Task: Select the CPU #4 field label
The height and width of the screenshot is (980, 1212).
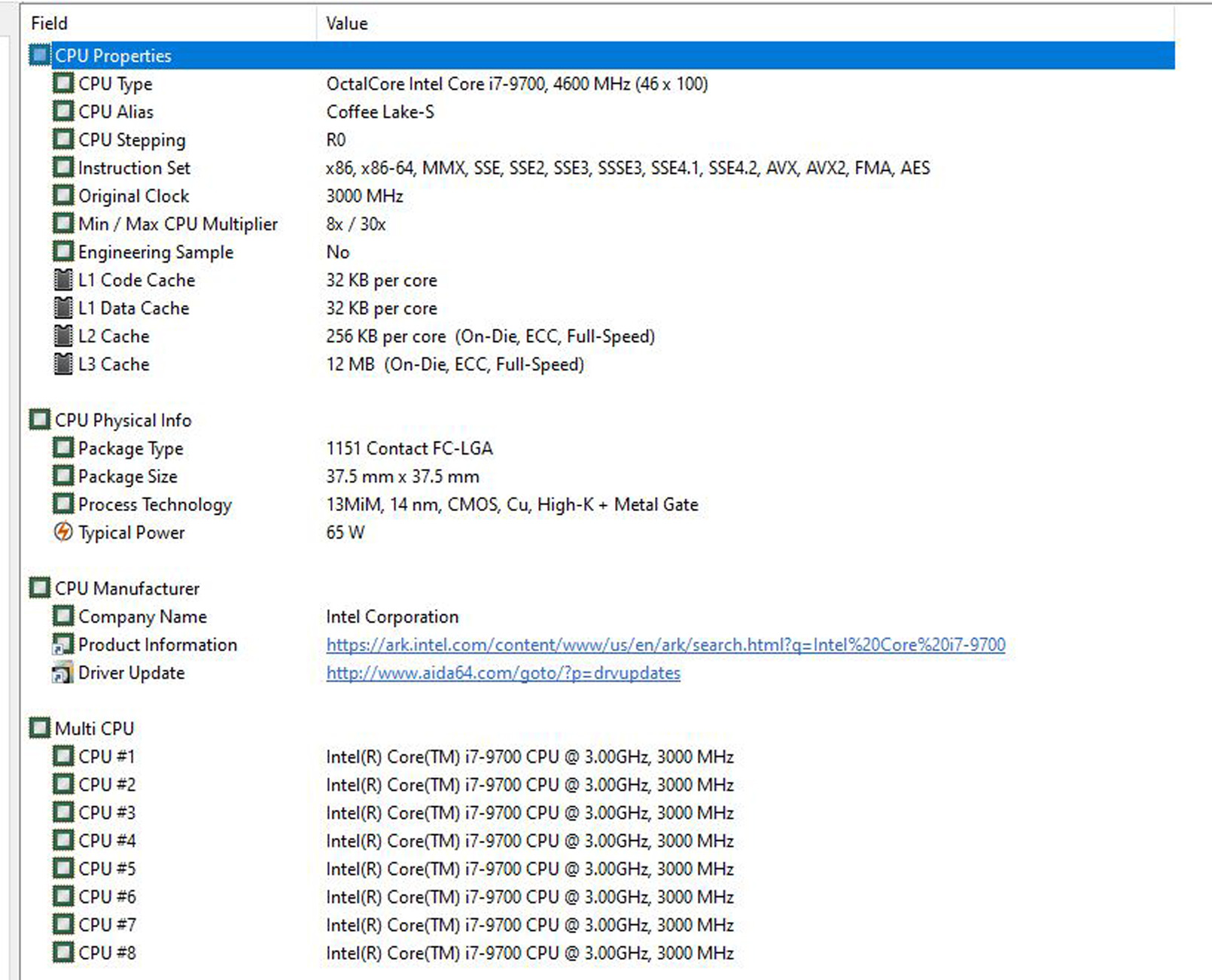Action: point(107,841)
